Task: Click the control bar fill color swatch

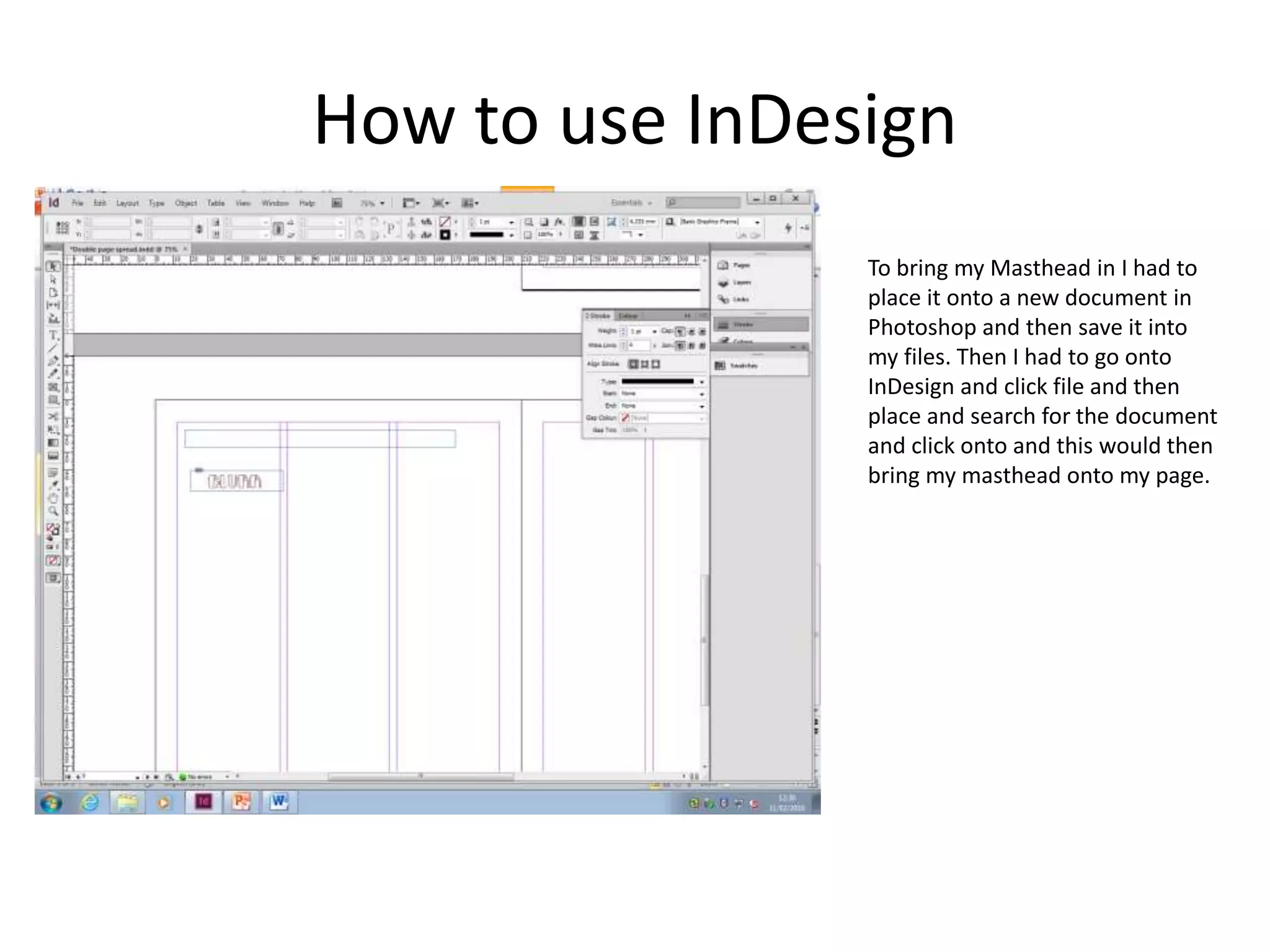Action: point(445,222)
